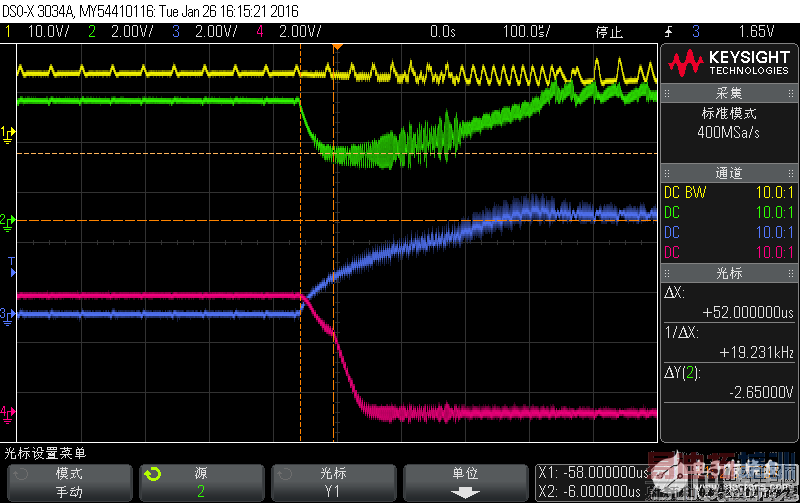Click the 1/ΔX: label in cursor panel
800x503 pixels.
click(682, 333)
